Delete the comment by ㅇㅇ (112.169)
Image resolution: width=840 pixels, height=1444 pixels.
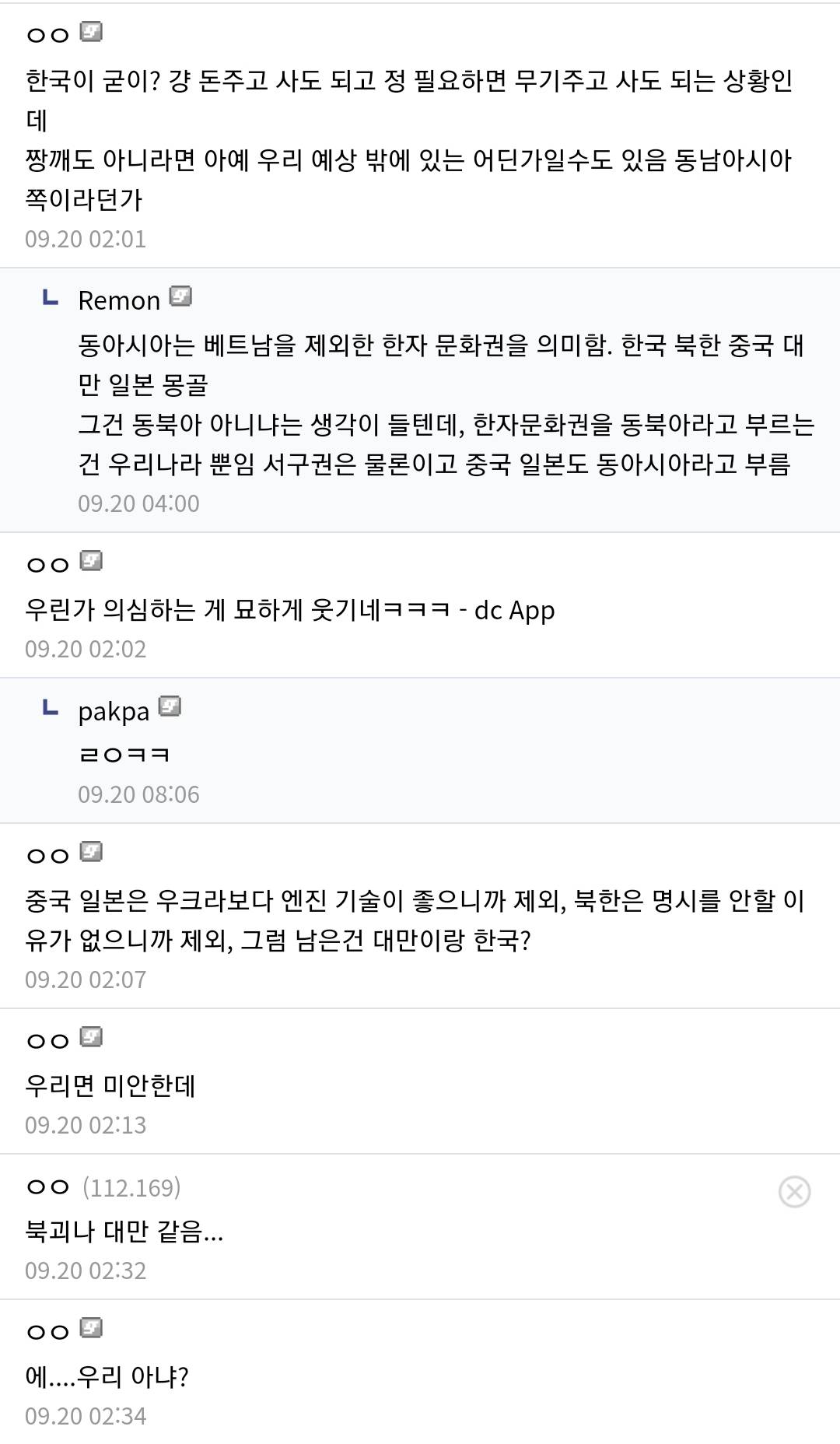(794, 1191)
